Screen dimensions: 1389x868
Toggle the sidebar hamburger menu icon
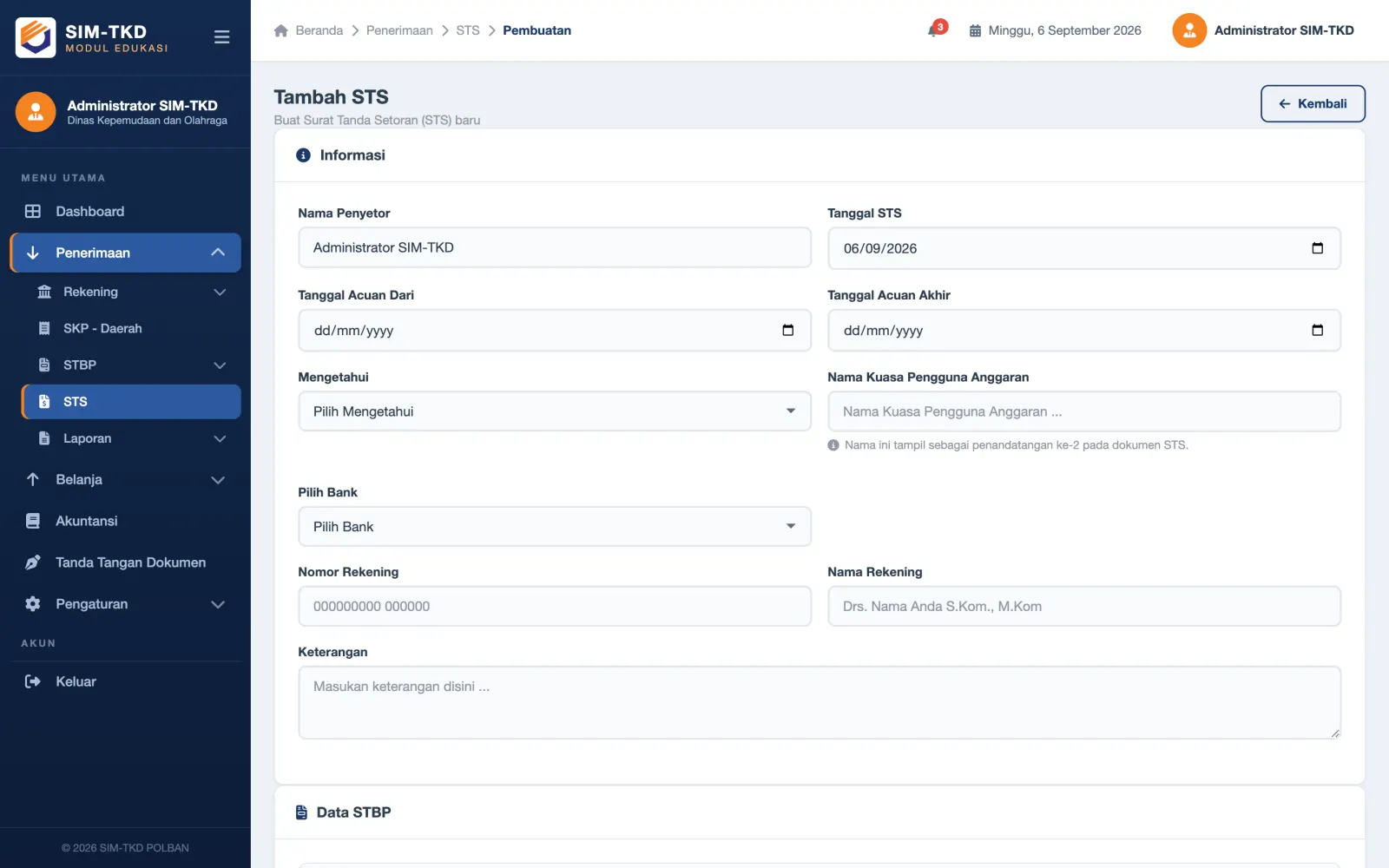click(221, 37)
